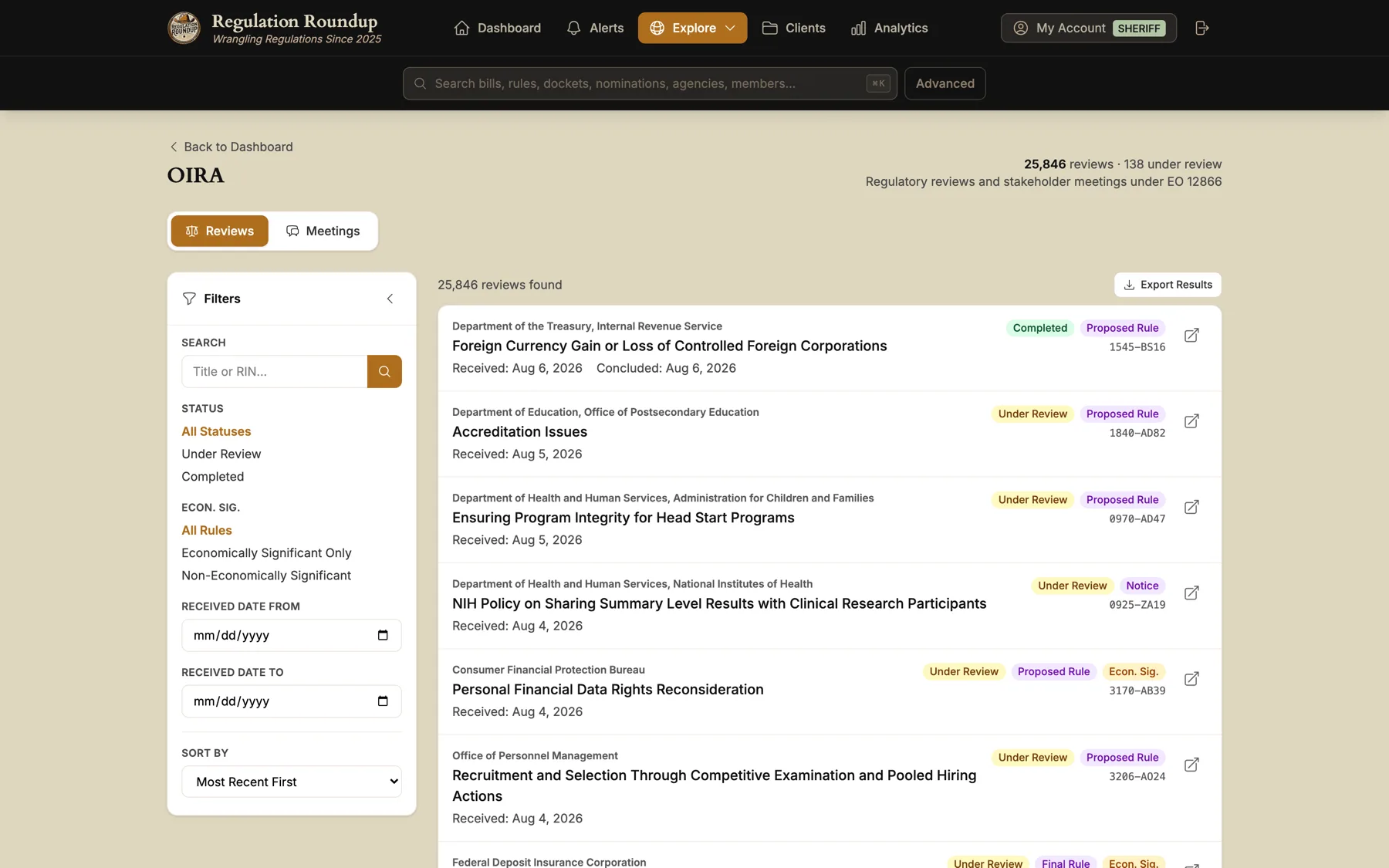Click the Regulation Roundup logo badge

(x=184, y=28)
